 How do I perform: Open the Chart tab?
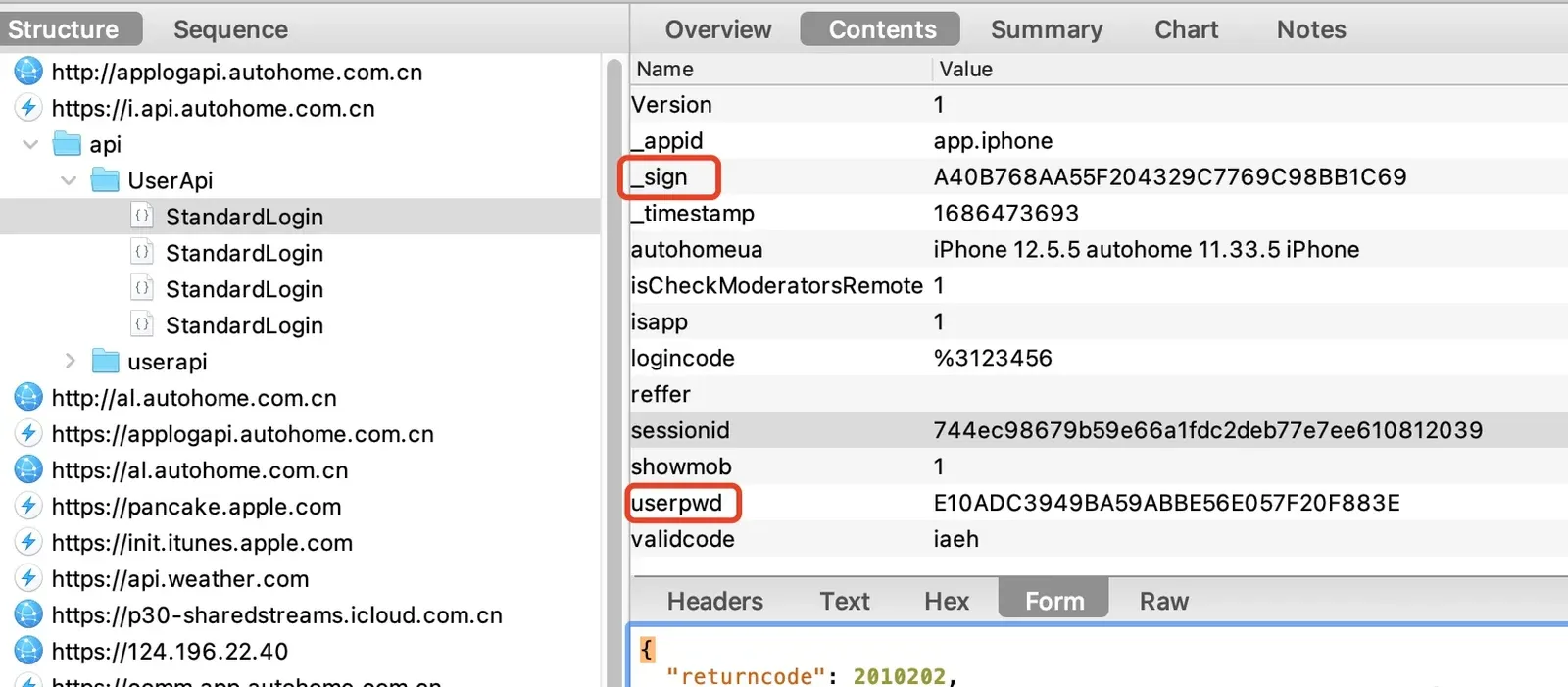click(1187, 29)
